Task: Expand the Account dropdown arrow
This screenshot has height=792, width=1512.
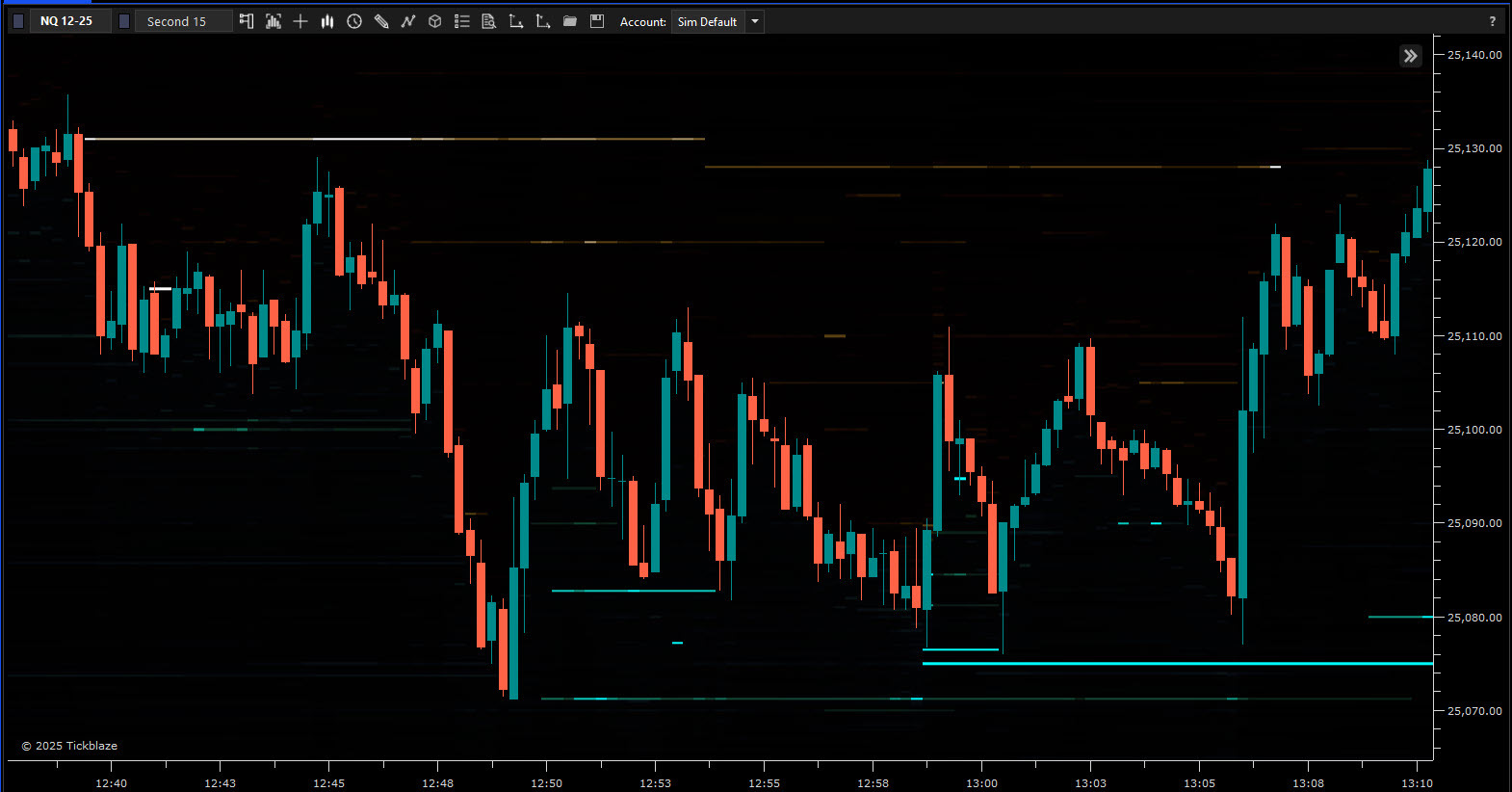Action: click(x=755, y=21)
